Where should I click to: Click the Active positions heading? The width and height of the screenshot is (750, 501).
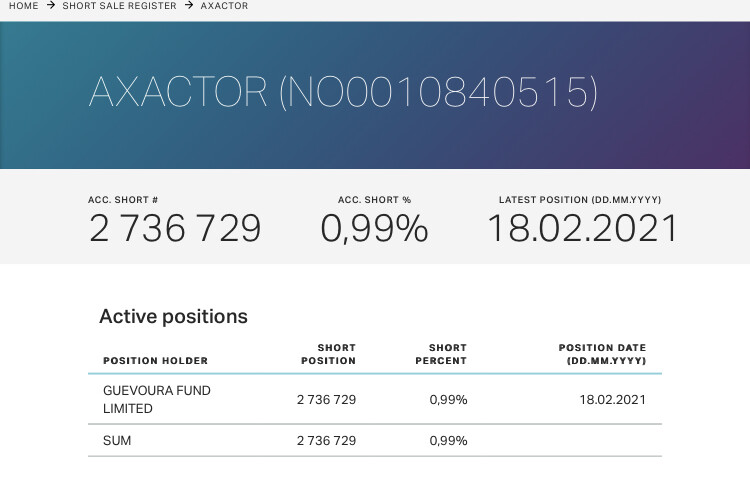click(173, 316)
